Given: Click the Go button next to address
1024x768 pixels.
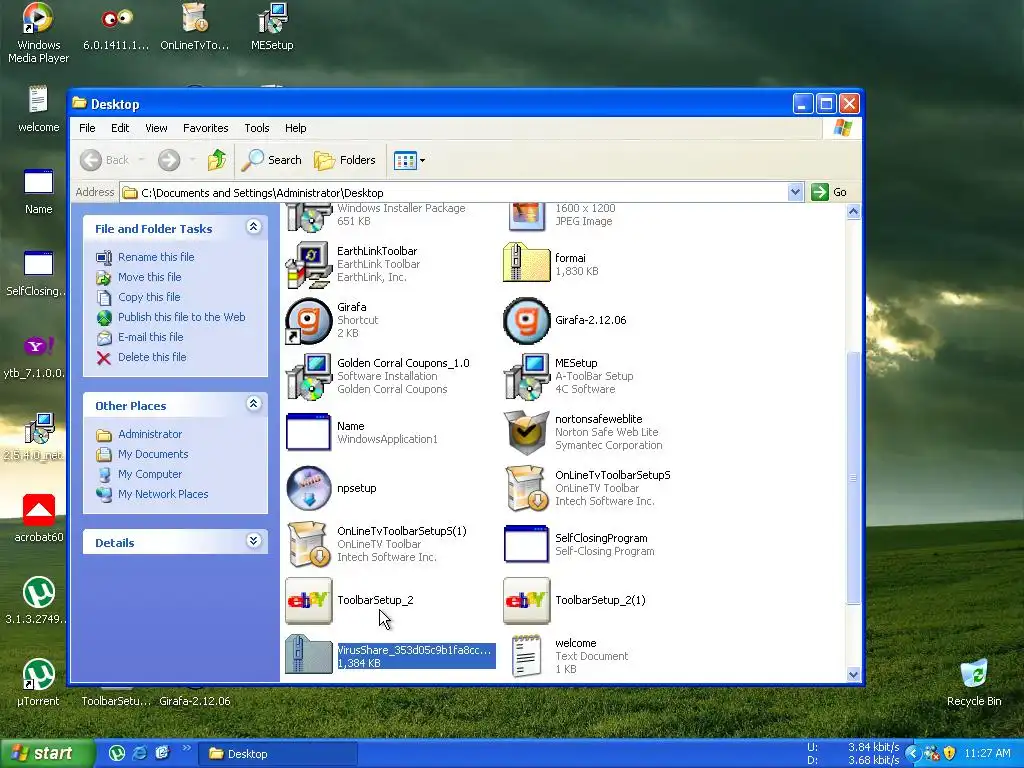Looking at the screenshot, I should click(x=829, y=192).
